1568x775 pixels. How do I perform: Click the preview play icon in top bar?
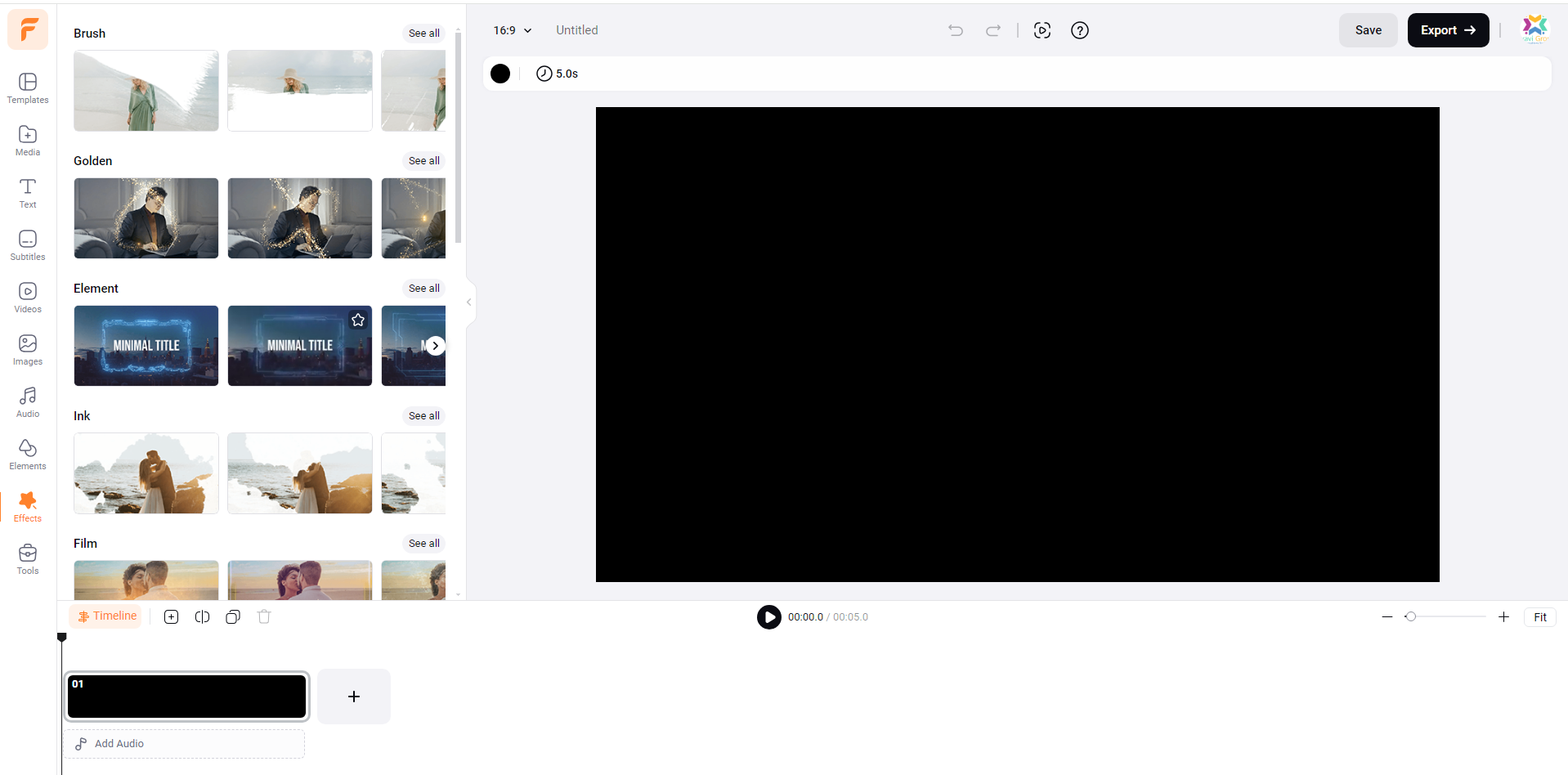1042,30
